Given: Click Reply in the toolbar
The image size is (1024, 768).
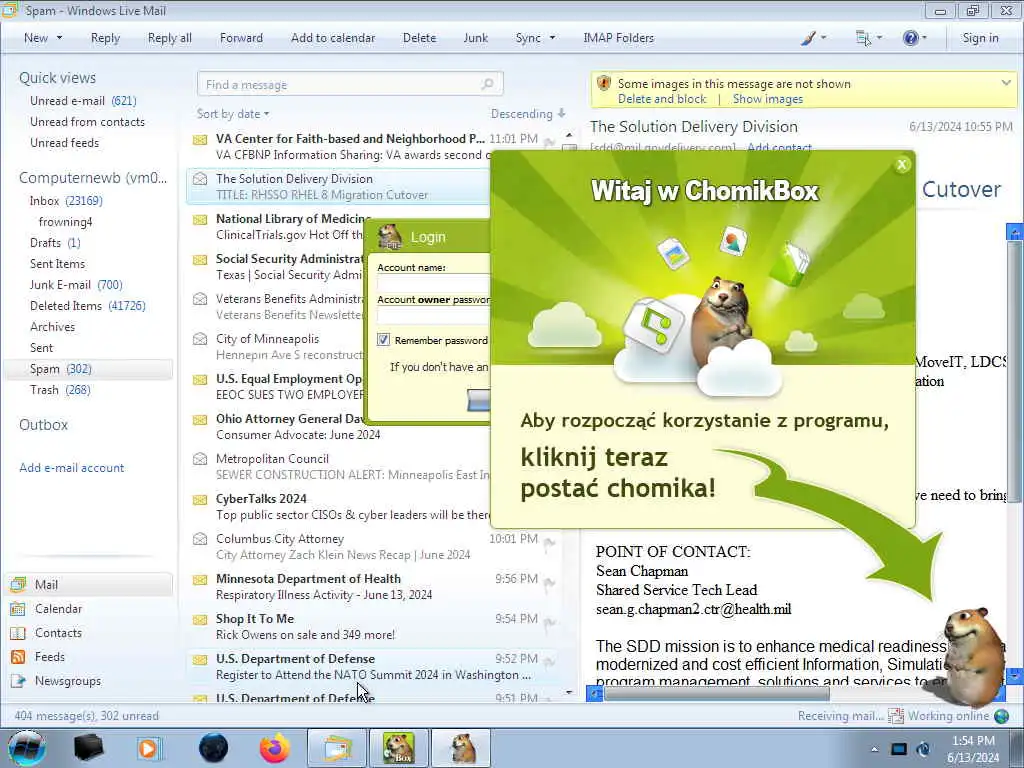Looking at the screenshot, I should (x=105, y=38).
